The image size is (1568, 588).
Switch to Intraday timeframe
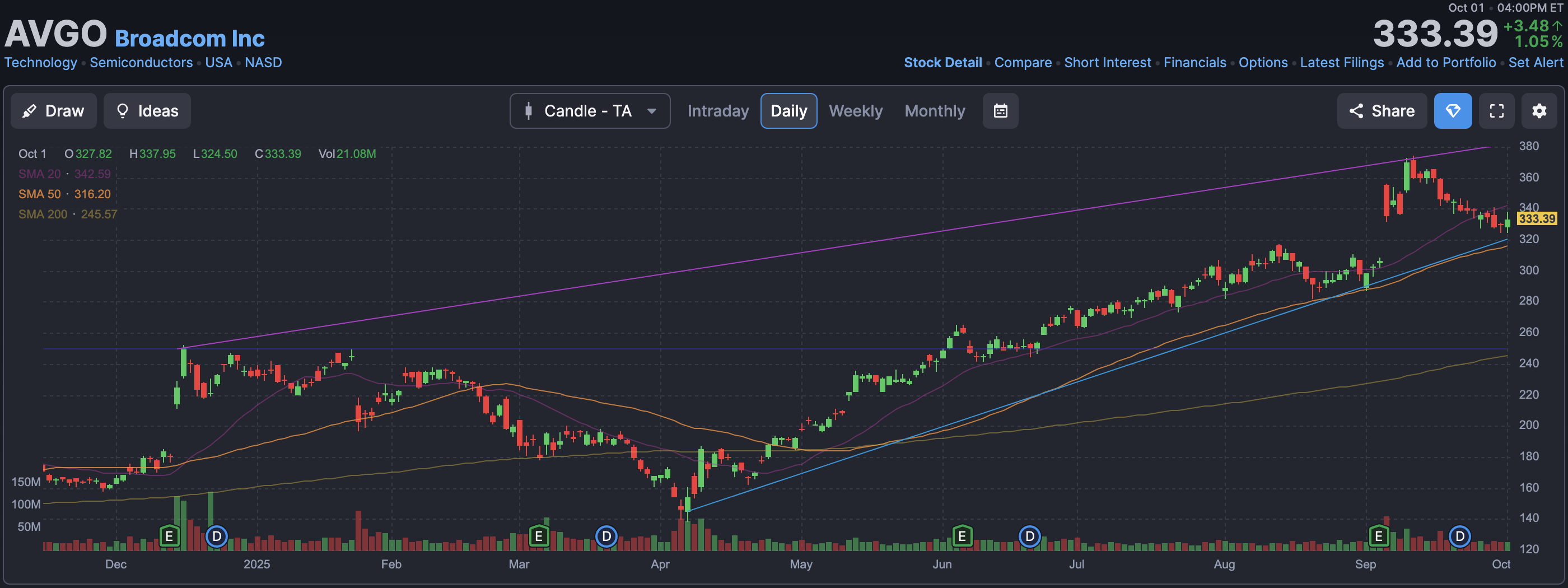pyautogui.click(x=718, y=111)
